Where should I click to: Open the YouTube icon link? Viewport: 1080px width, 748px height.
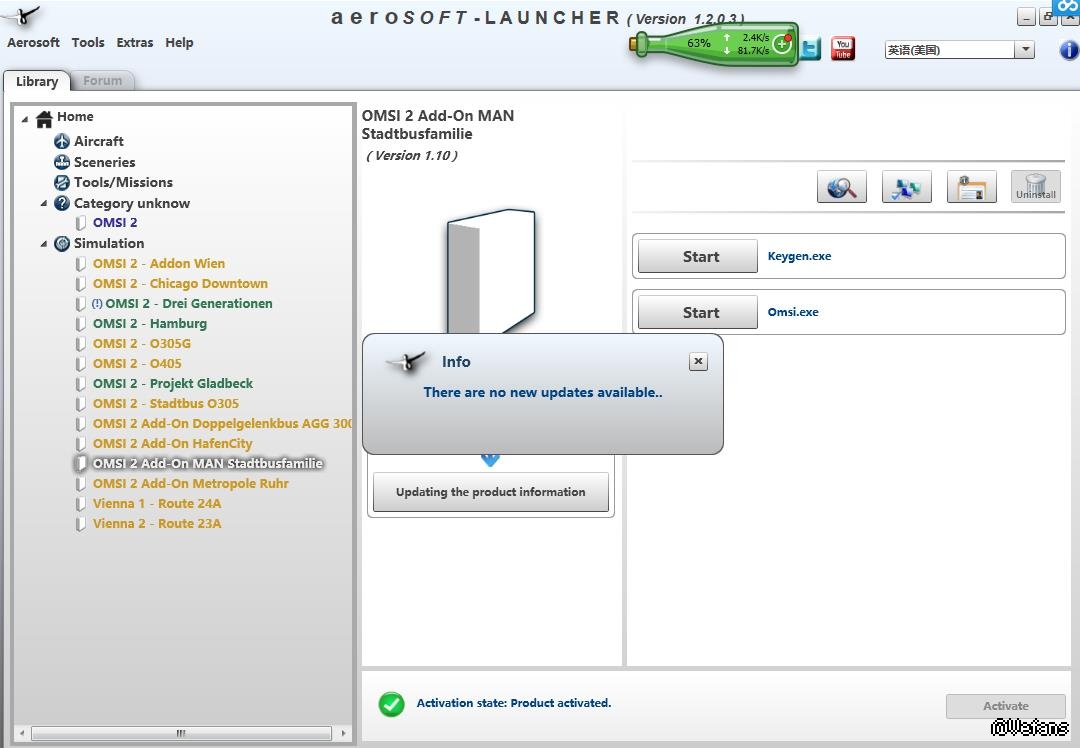[843, 48]
